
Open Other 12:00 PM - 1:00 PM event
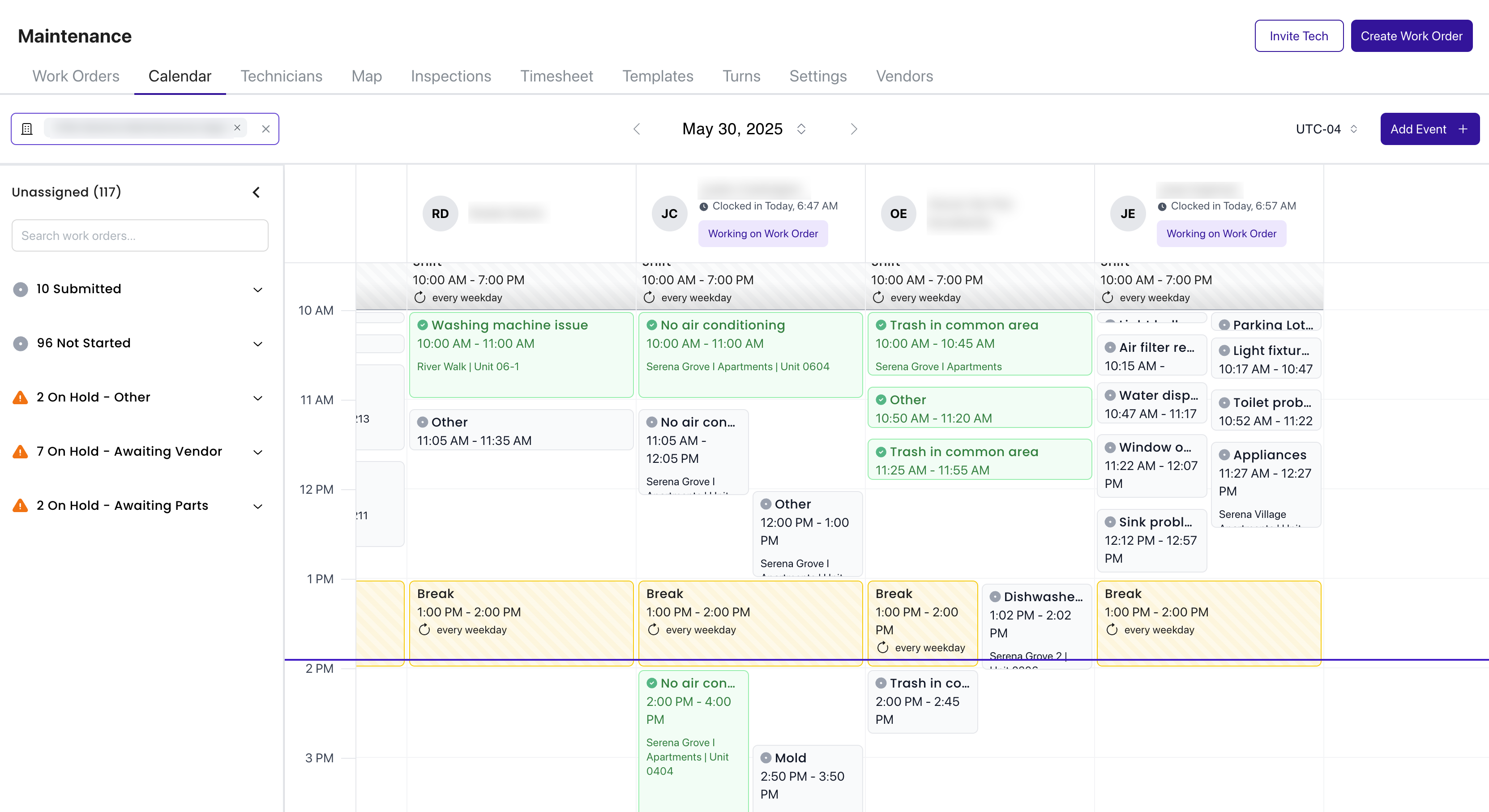[x=808, y=534]
